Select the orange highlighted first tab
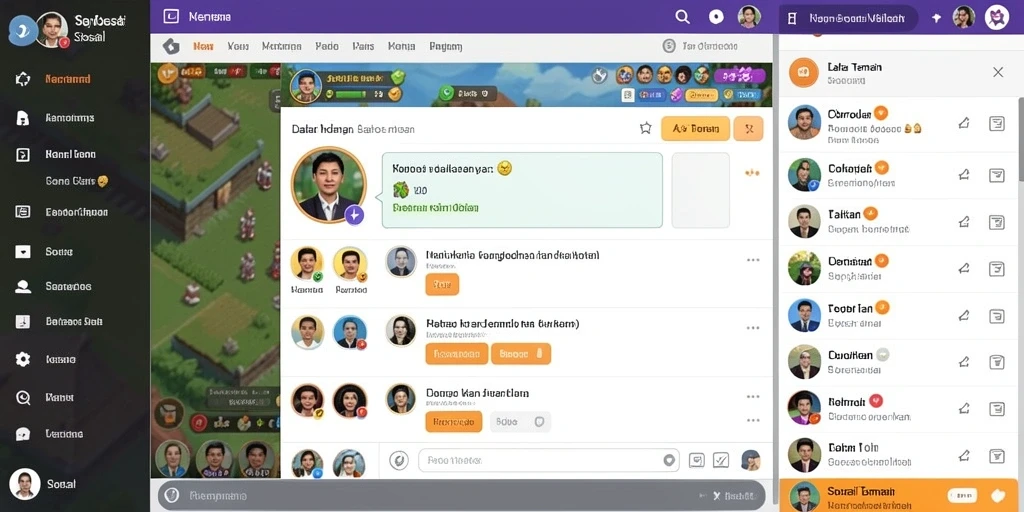The height and width of the screenshot is (512, 1024). 203,46
